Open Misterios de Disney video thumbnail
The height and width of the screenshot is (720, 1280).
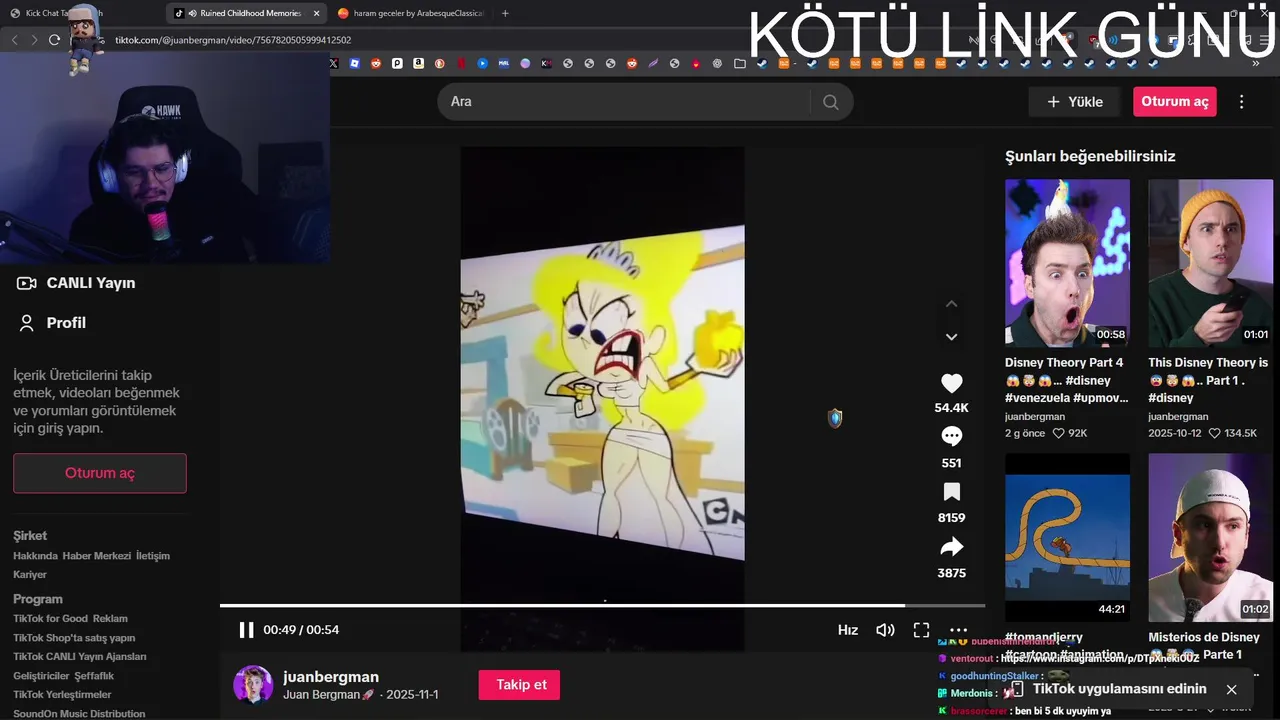pyautogui.click(x=1210, y=538)
